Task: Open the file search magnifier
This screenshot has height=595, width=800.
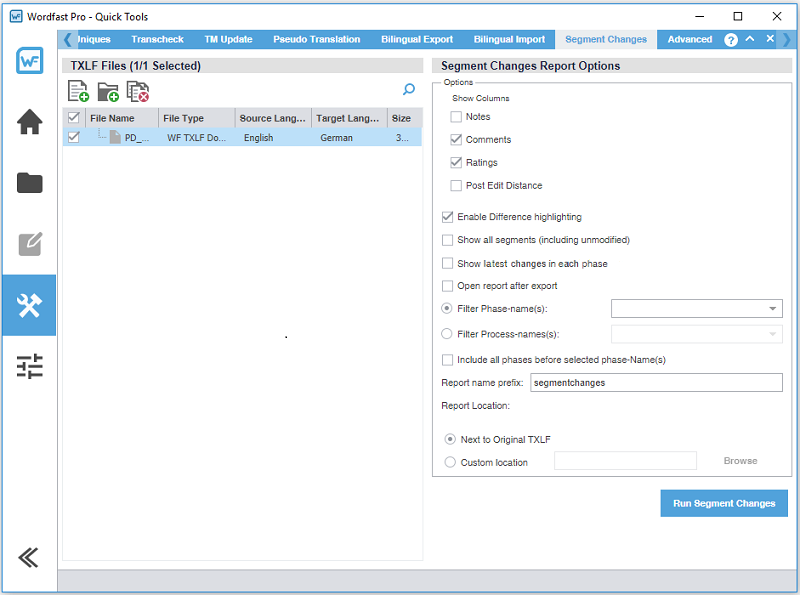Action: pos(408,89)
